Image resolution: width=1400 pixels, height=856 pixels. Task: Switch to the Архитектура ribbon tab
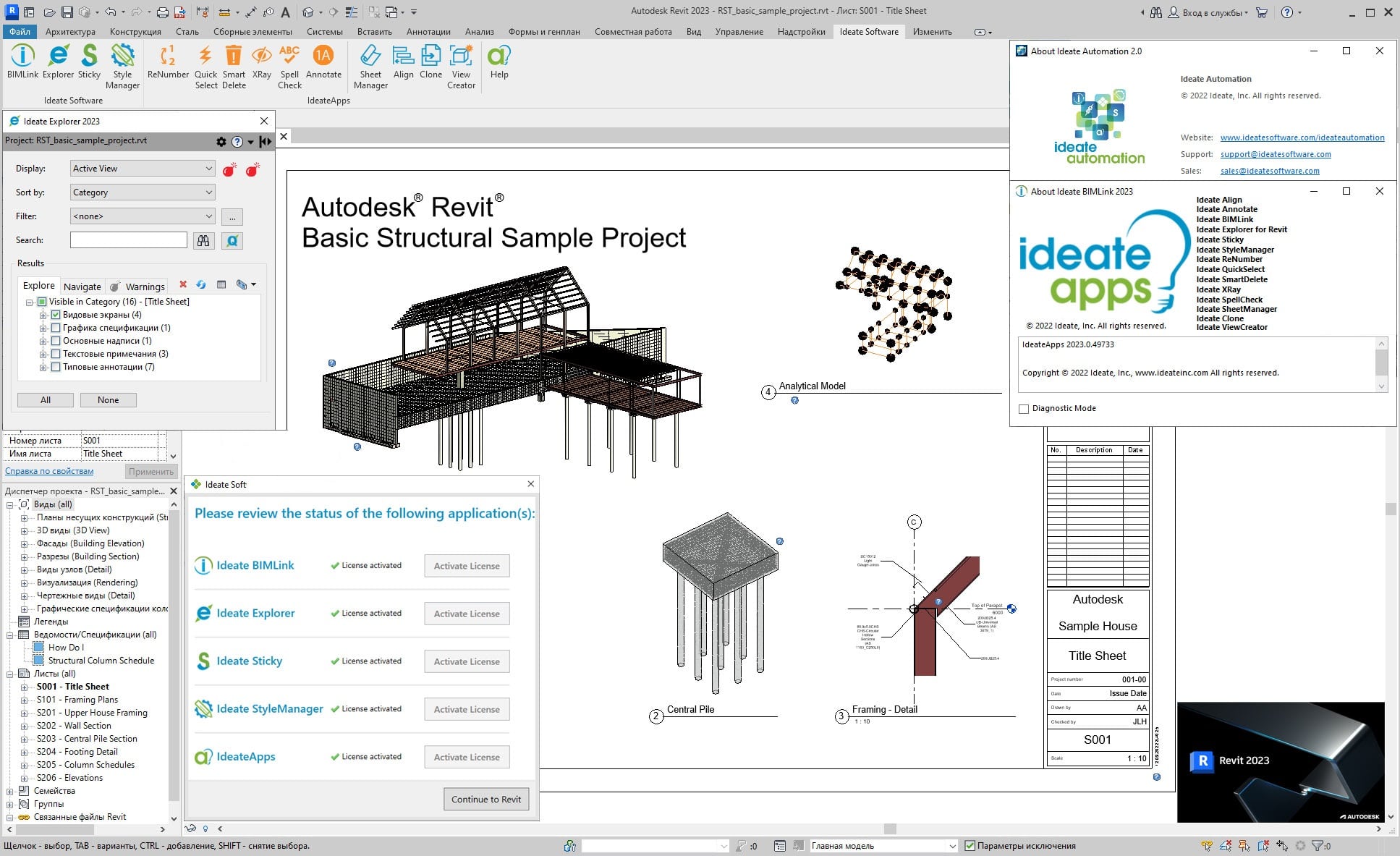(x=70, y=32)
